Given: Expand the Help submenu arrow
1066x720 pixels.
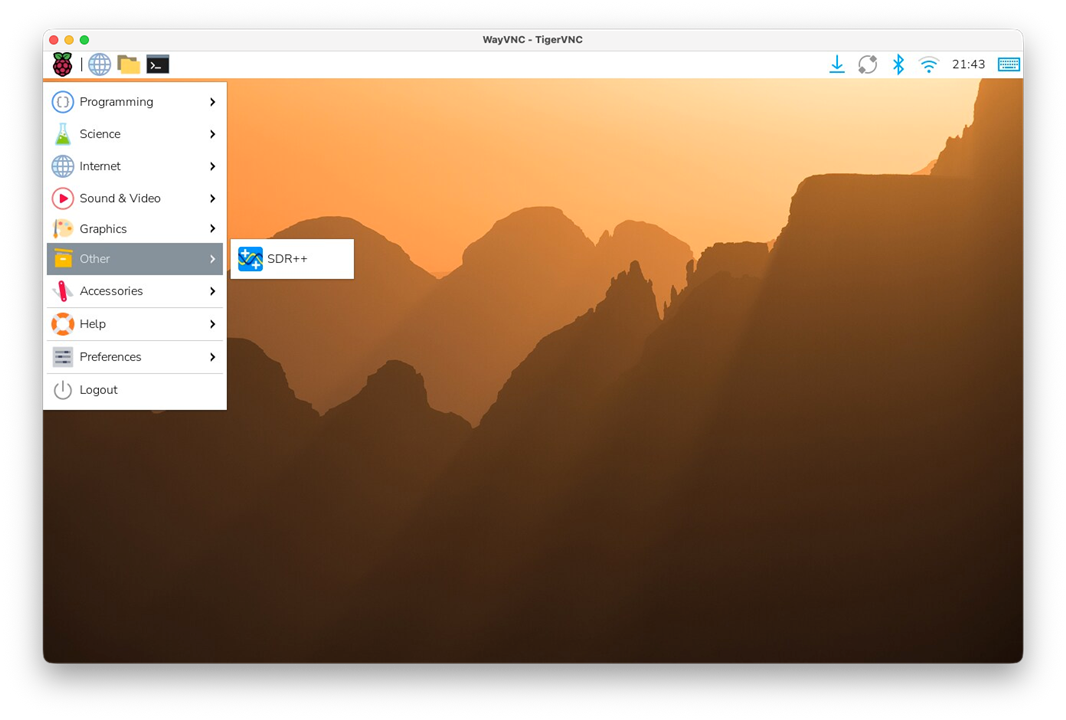Looking at the screenshot, I should [x=213, y=324].
